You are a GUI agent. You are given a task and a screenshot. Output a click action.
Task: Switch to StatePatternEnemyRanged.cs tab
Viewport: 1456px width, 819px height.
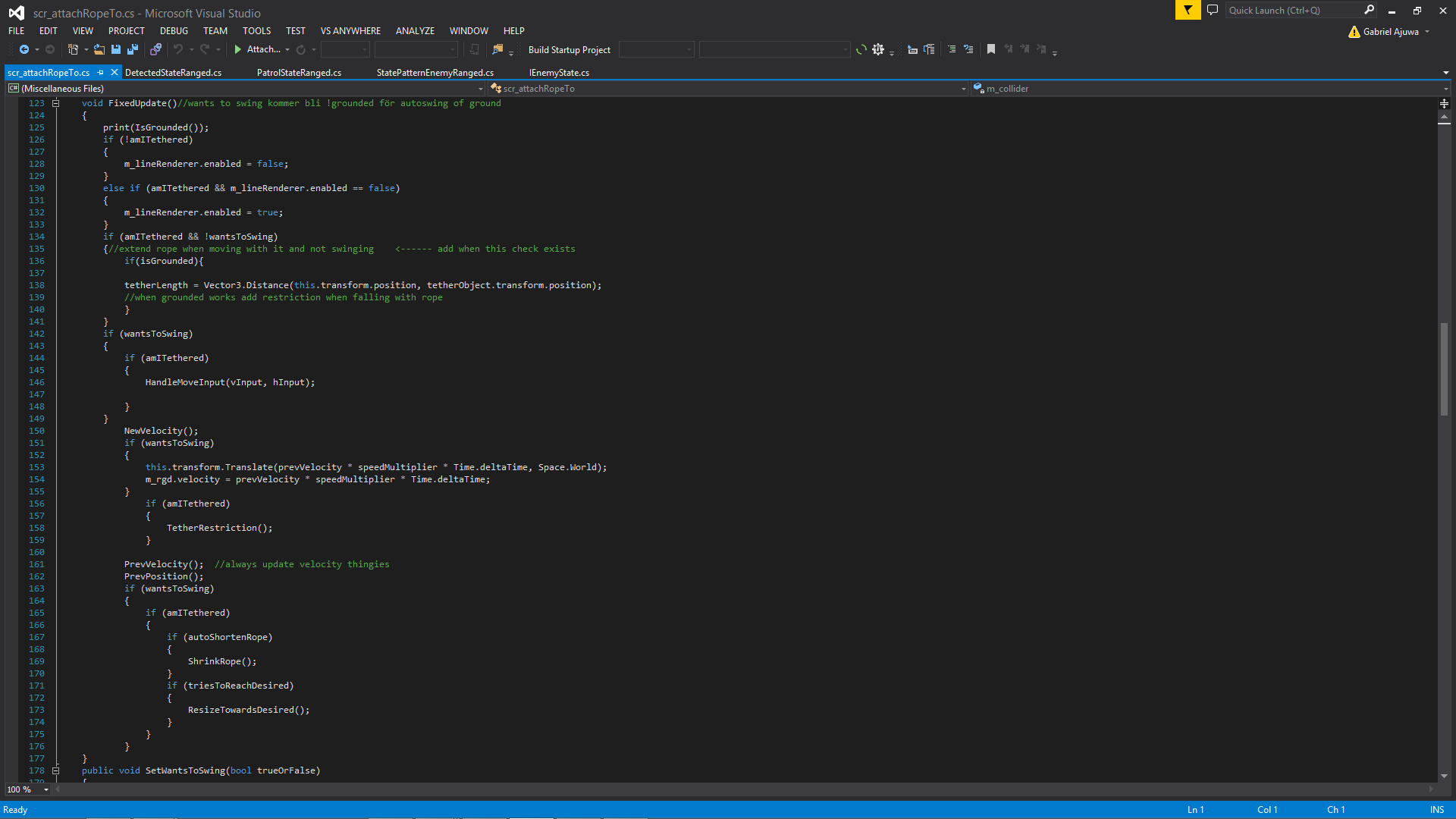coord(435,73)
